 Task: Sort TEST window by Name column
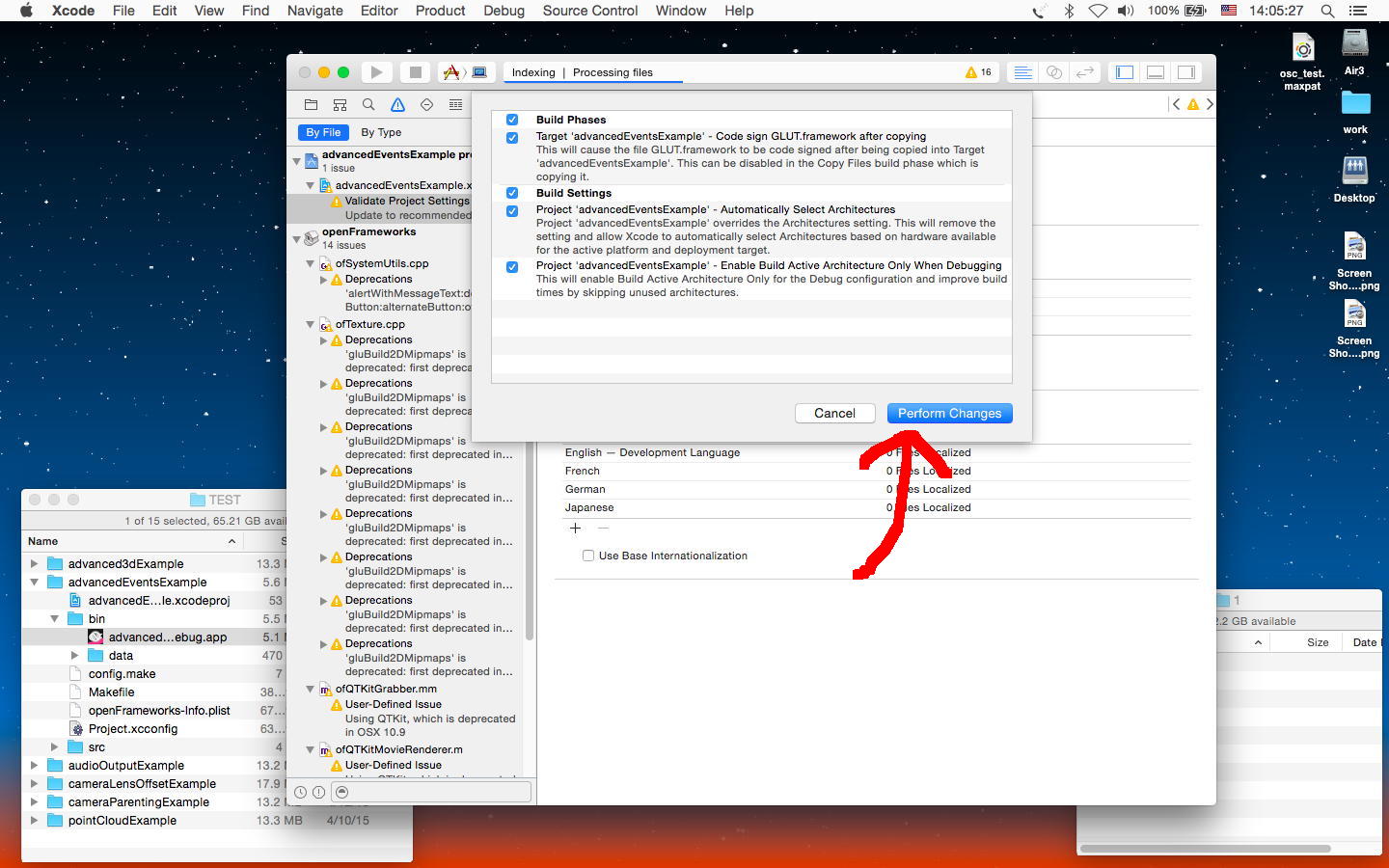coord(132,541)
